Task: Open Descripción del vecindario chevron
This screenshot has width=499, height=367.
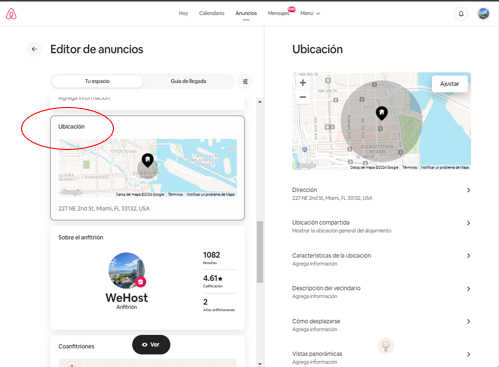Action: pos(468,289)
